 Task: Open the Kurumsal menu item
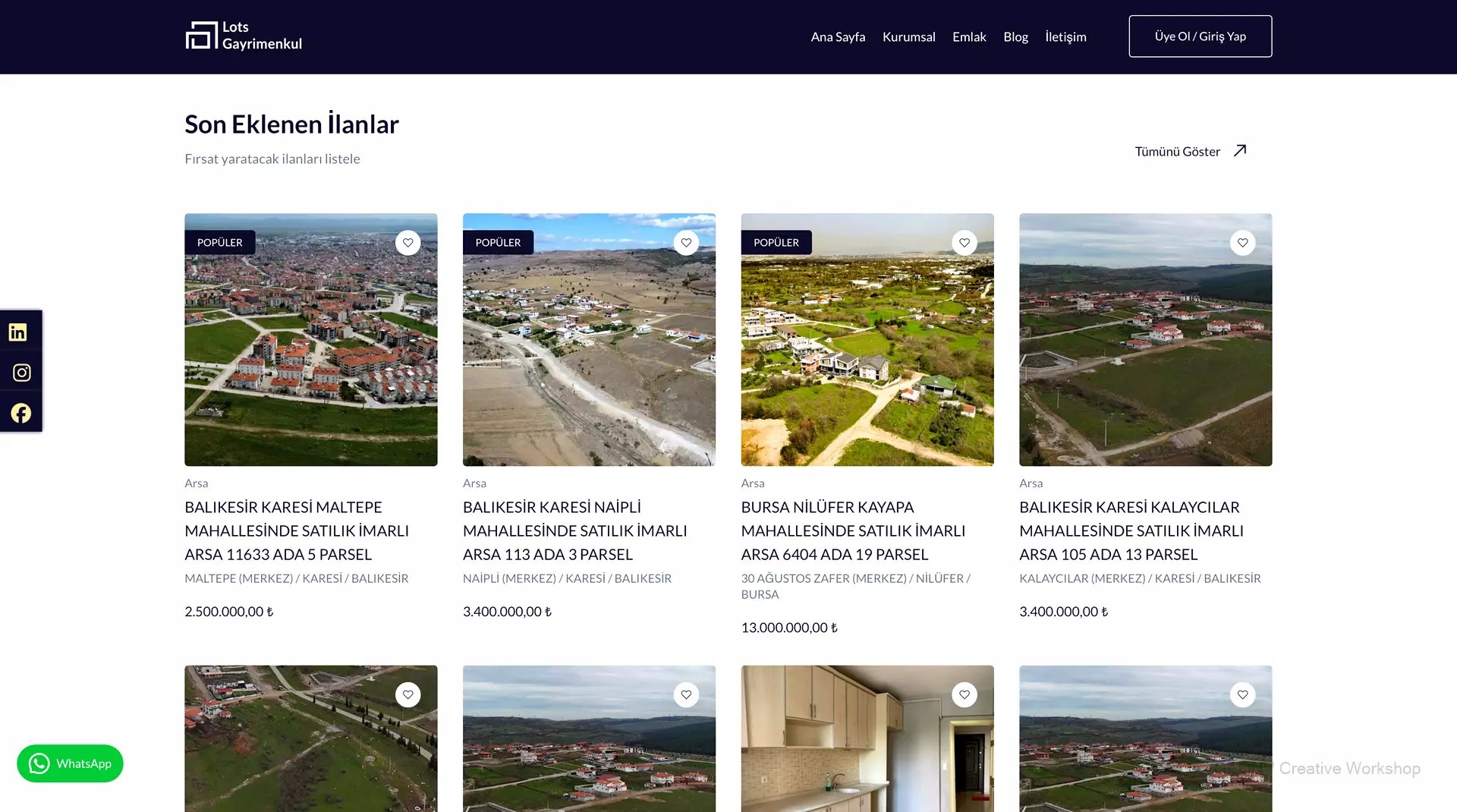point(908,36)
